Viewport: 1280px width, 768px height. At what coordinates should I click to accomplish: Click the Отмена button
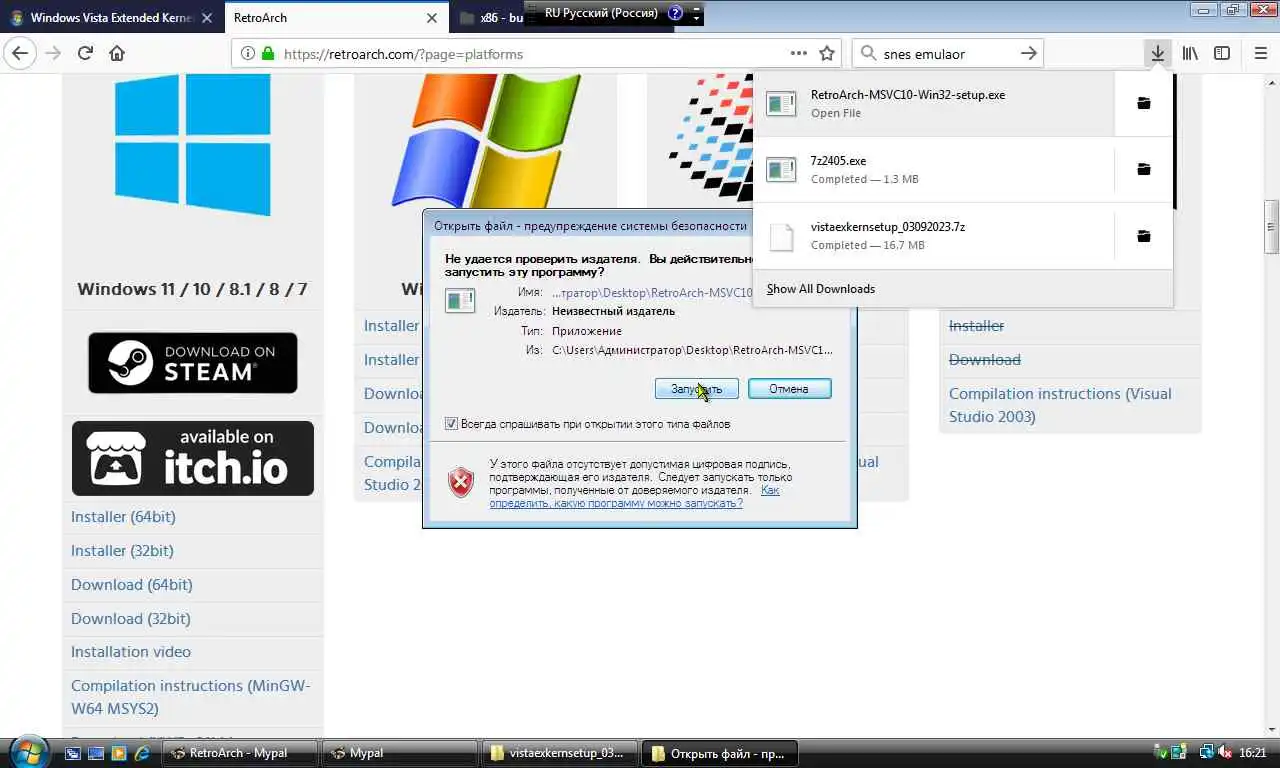click(789, 388)
